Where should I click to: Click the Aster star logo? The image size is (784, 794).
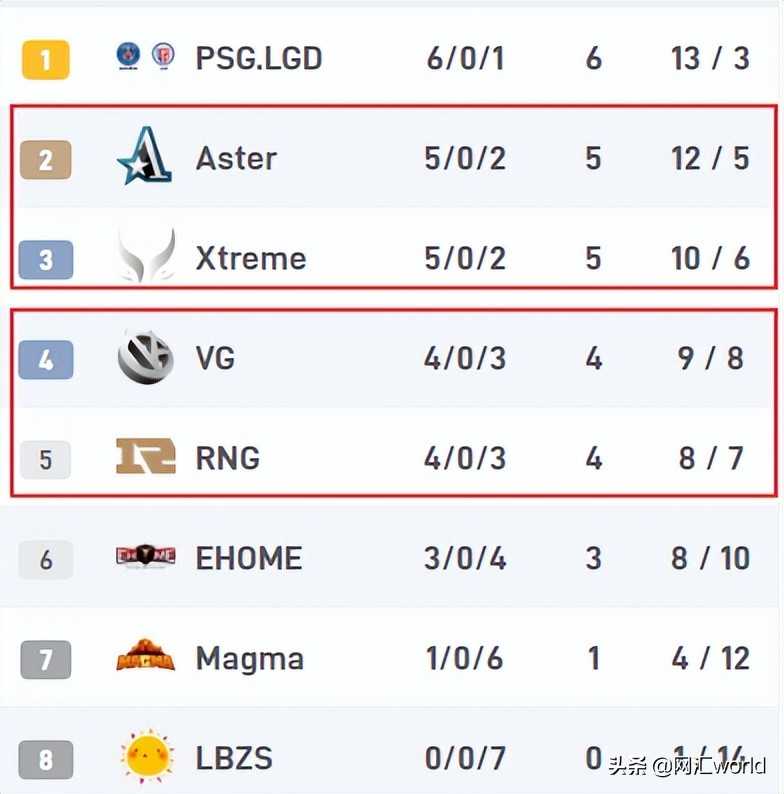(145, 155)
